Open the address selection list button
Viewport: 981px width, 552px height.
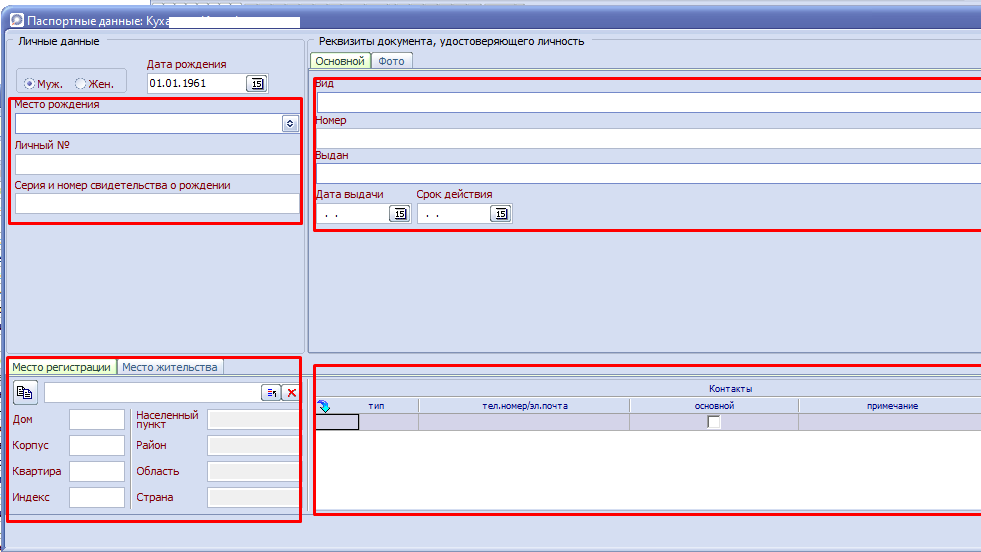click(x=271, y=393)
